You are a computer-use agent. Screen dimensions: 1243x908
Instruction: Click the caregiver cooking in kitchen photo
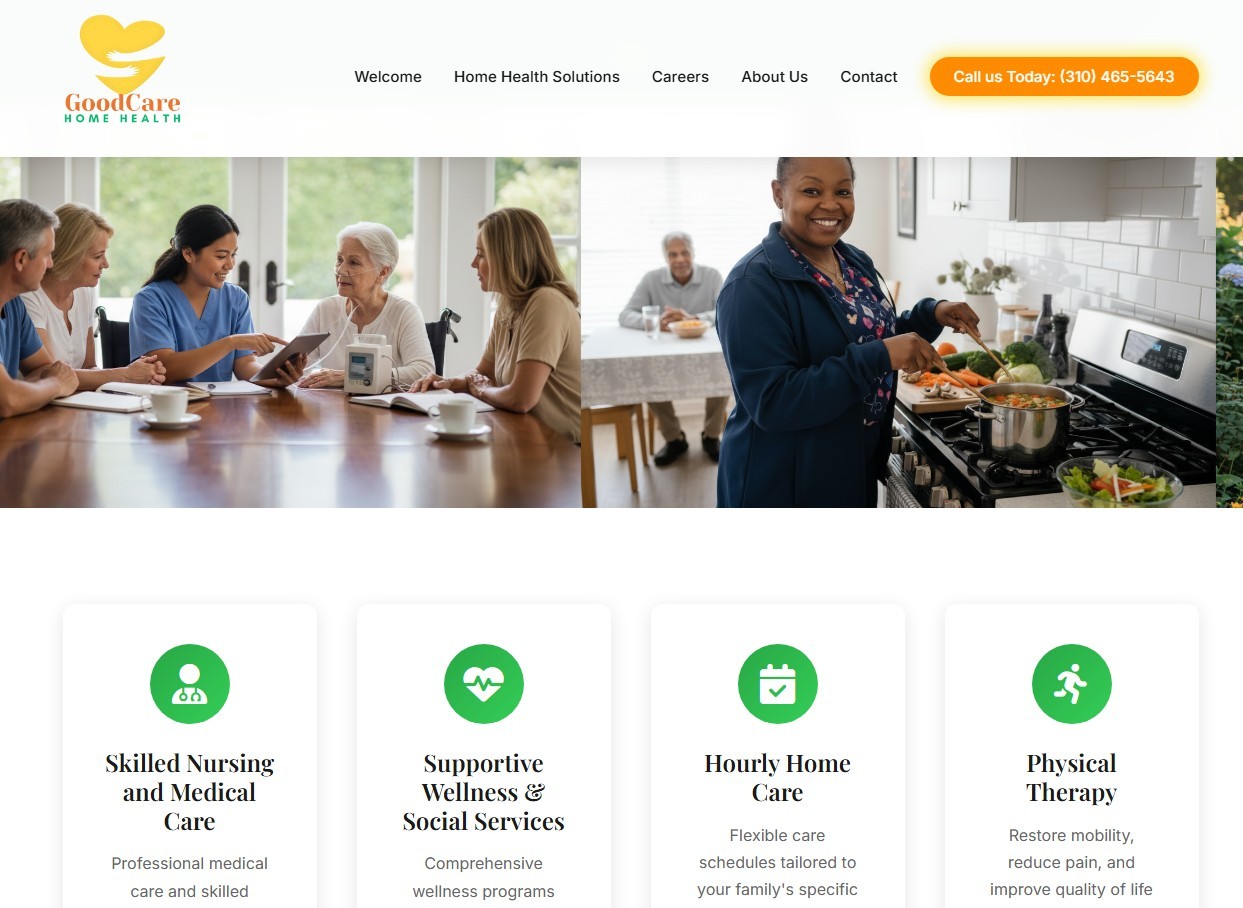pos(898,332)
